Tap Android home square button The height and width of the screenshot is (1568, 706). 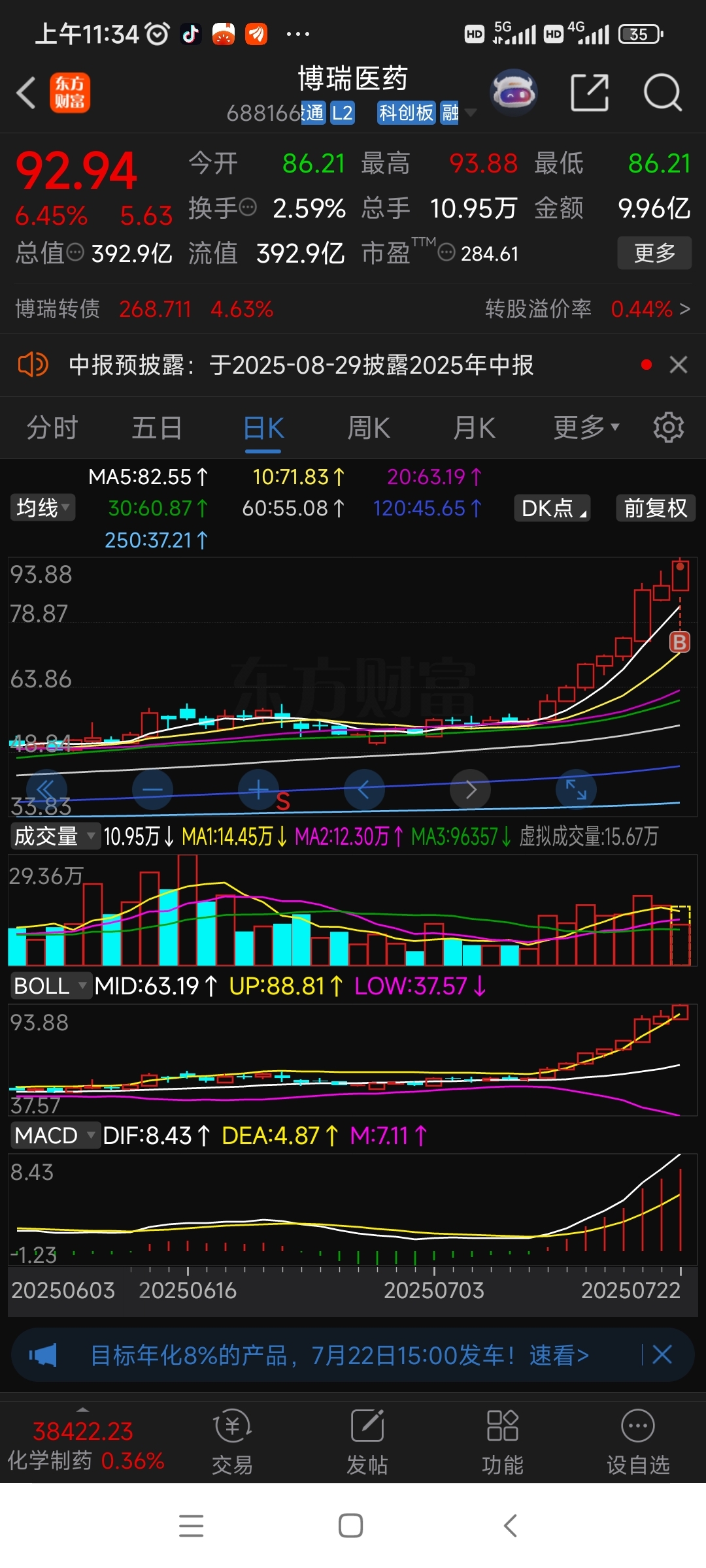351,1526
